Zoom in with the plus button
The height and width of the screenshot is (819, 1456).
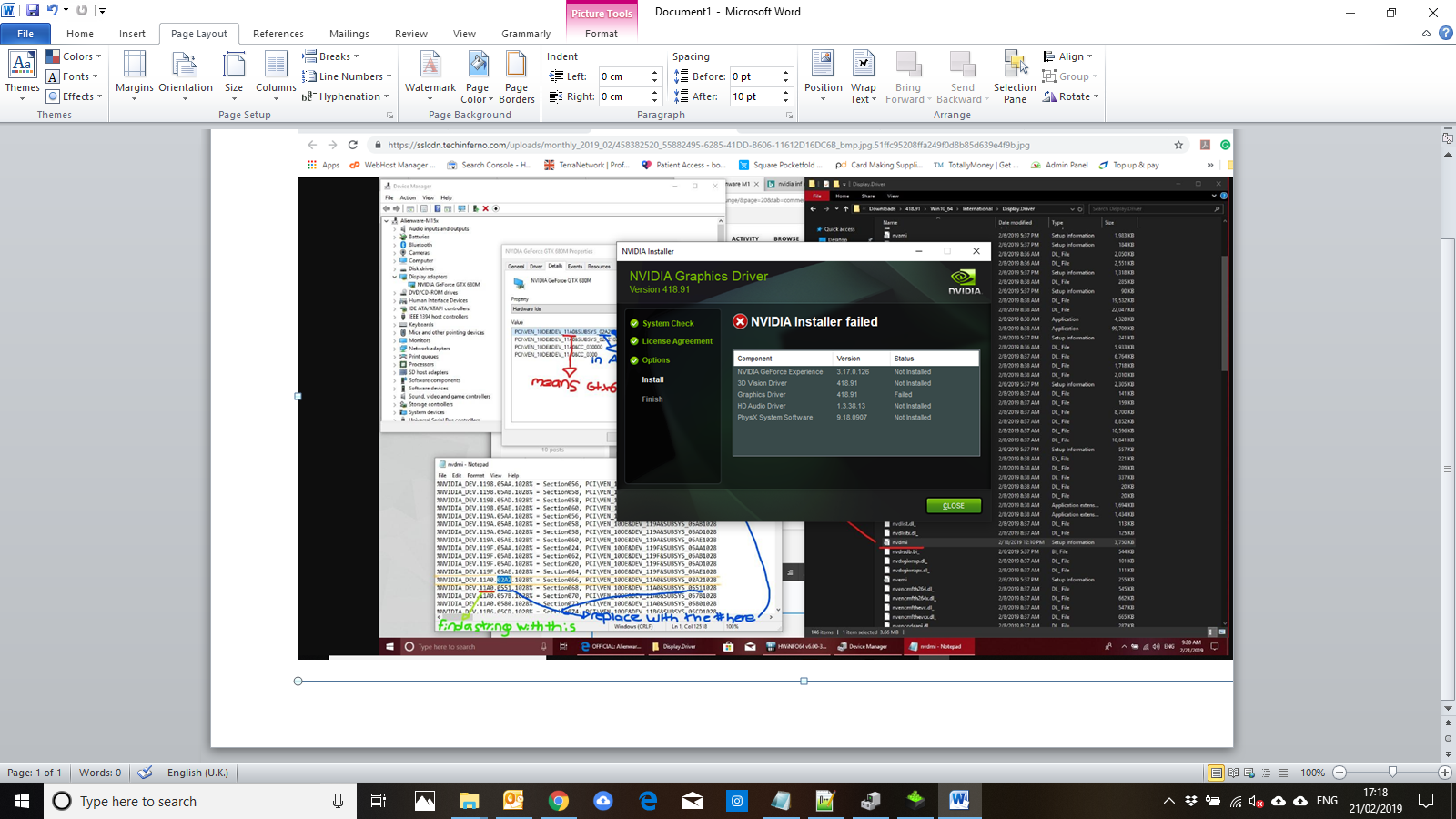(1445, 773)
